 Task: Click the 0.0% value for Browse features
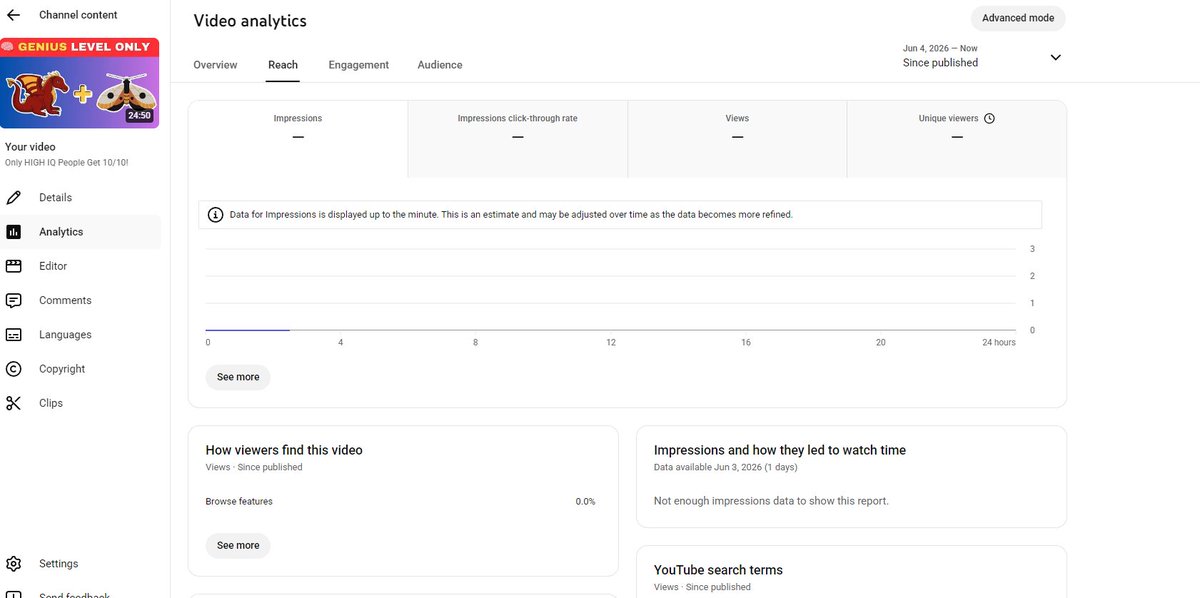[x=585, y=501]
